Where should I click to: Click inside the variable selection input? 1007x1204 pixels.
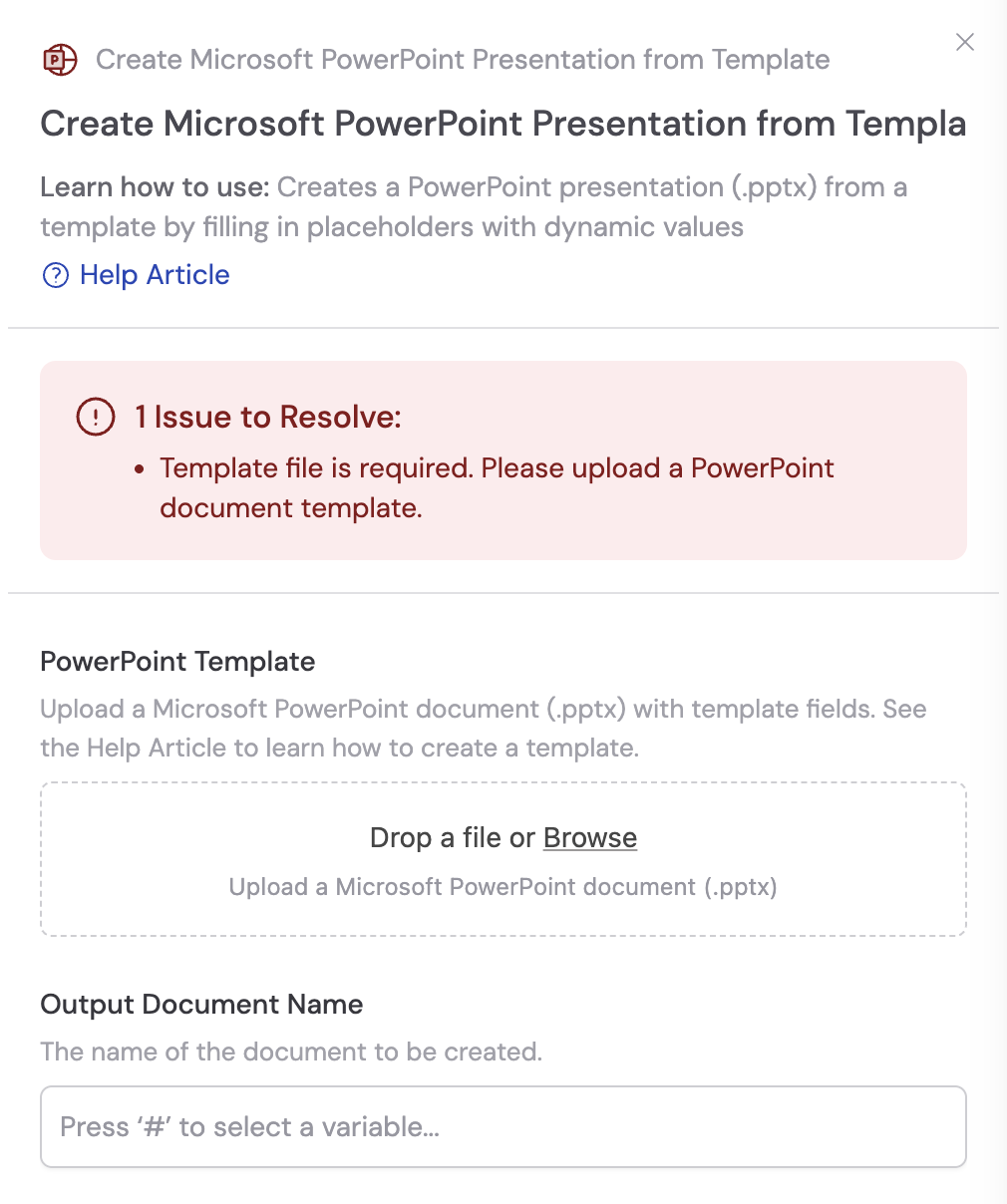point(503,1125)
